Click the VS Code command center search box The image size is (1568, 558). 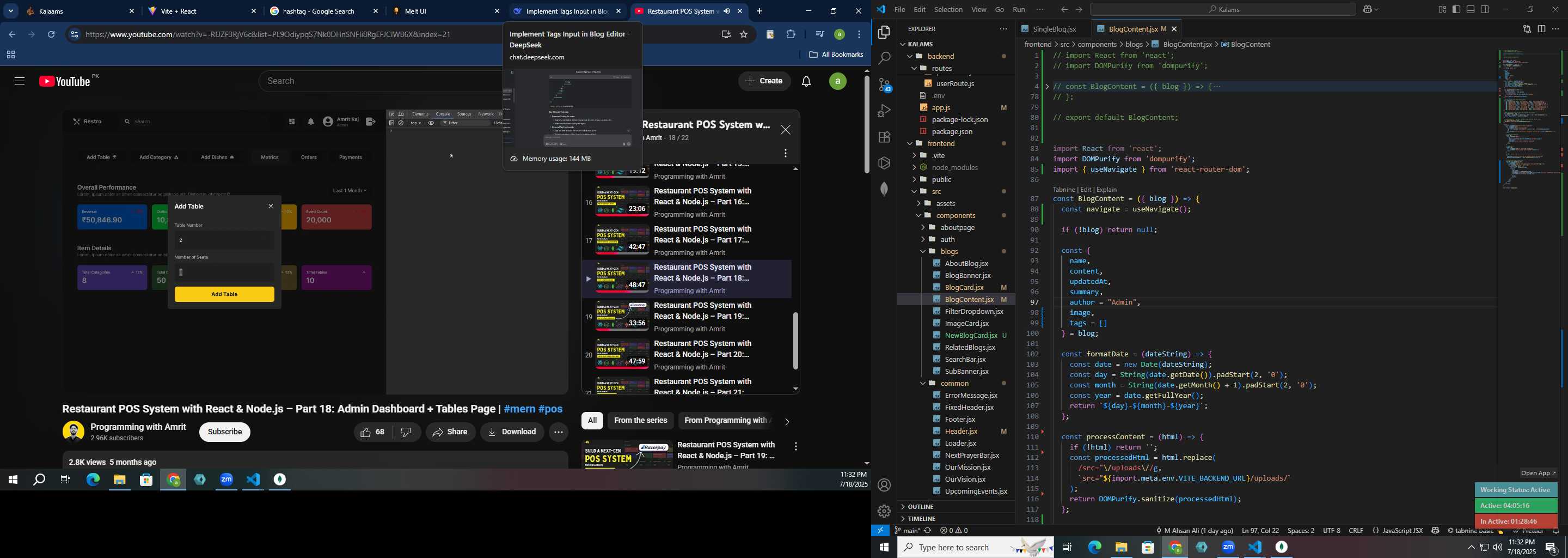pos(1222,10)
